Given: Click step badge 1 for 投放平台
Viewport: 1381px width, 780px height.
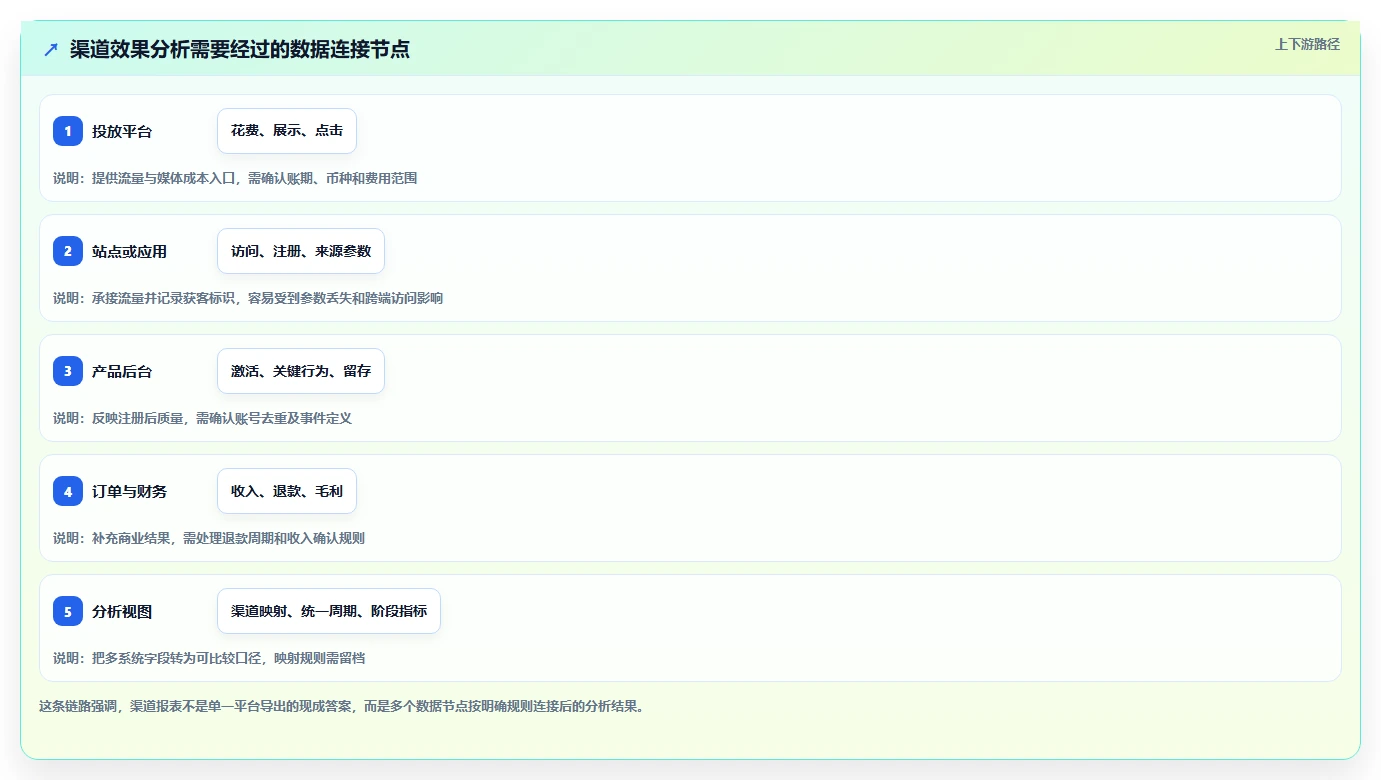Looking at the screenshot, I should click(x=68, y=131).
